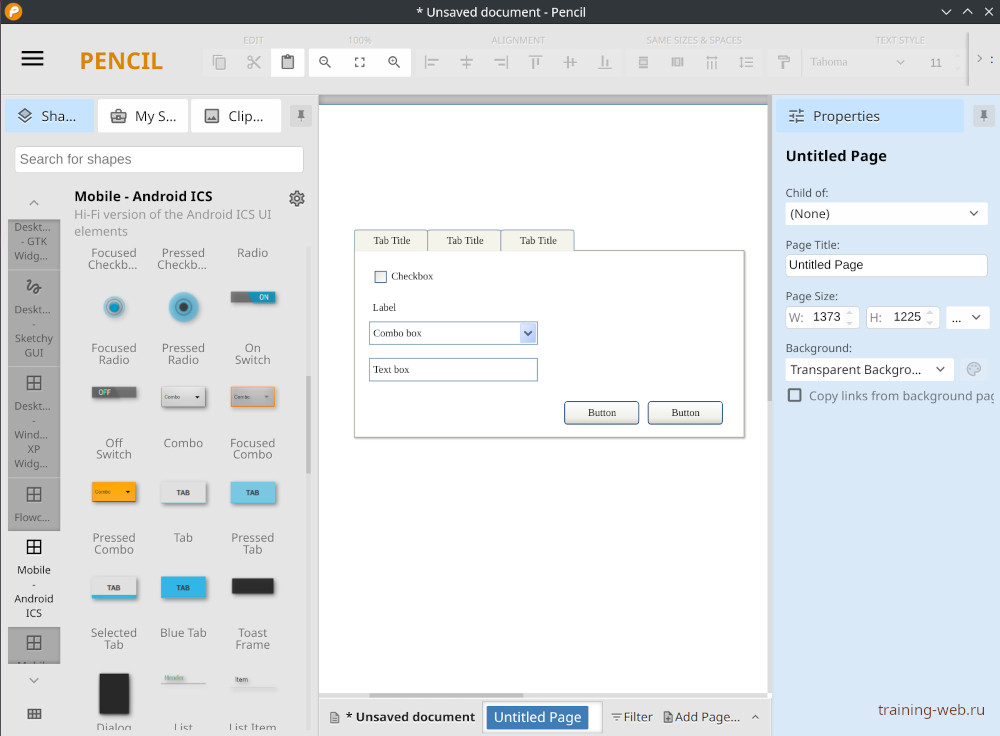Select the Toast Frame shape
The height and width of the screenshot is (736, 1000).
[x=253, y=586]
